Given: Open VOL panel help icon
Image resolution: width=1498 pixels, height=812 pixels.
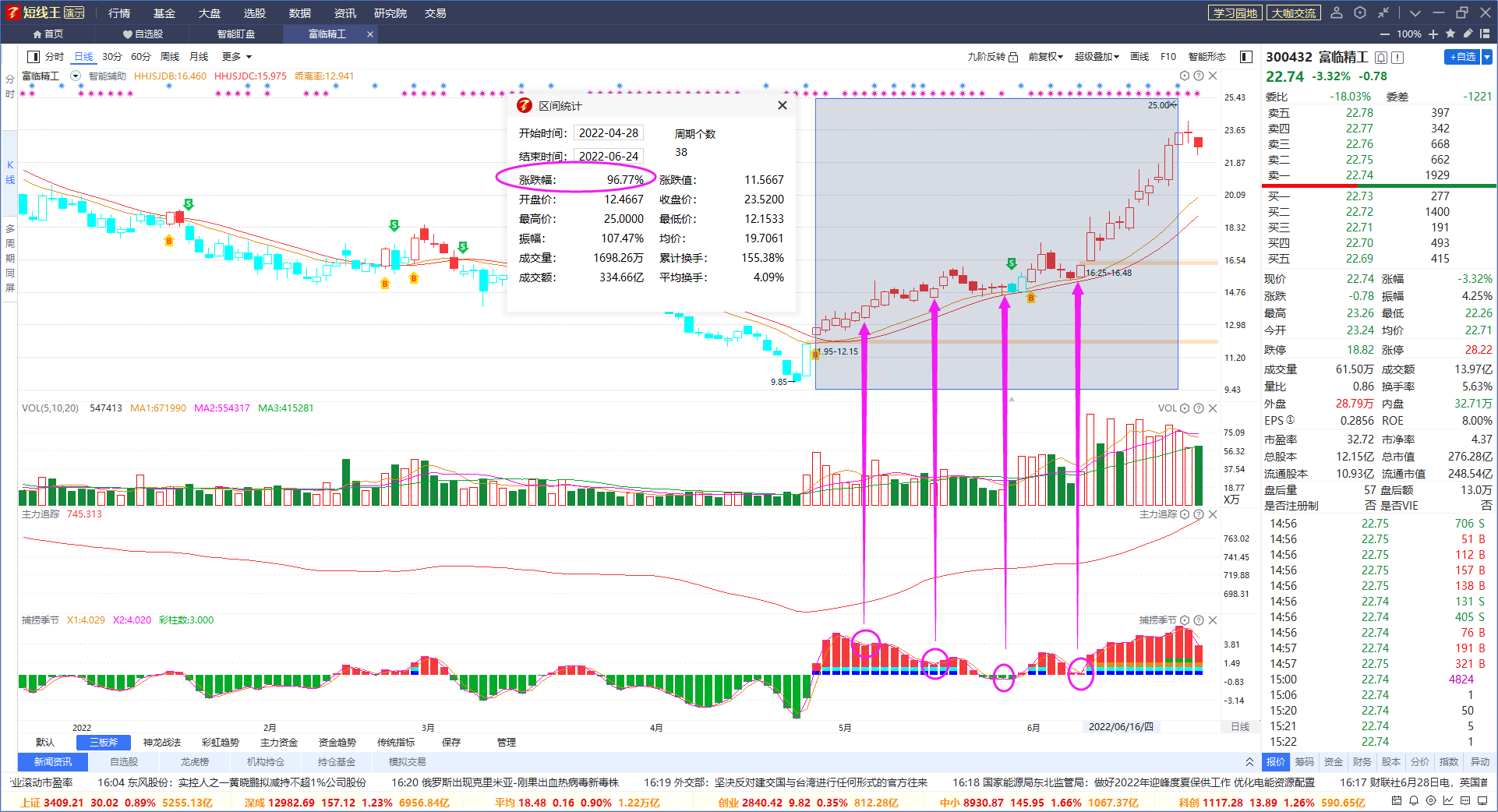Looking at the screenshot, I should click(x=1199, y=408).
